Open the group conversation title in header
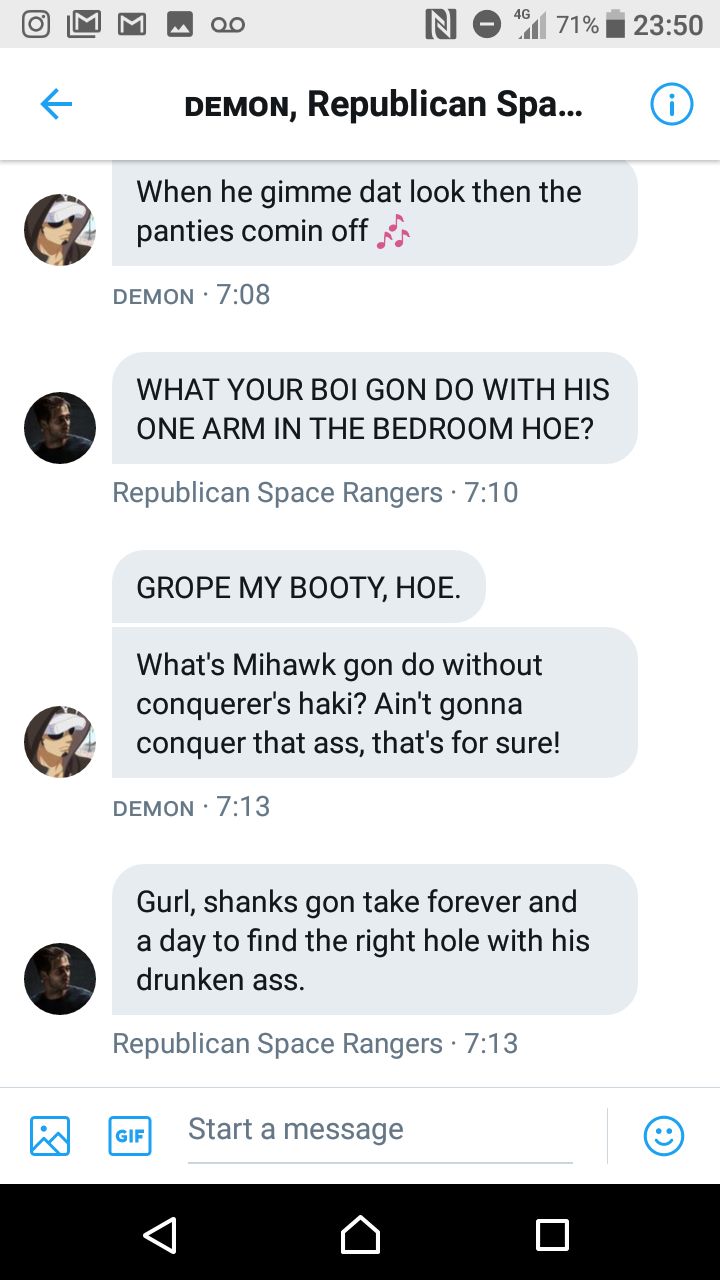Image resolution: width=720 pixels, height=1280 pixels. (x=383, y=104)
